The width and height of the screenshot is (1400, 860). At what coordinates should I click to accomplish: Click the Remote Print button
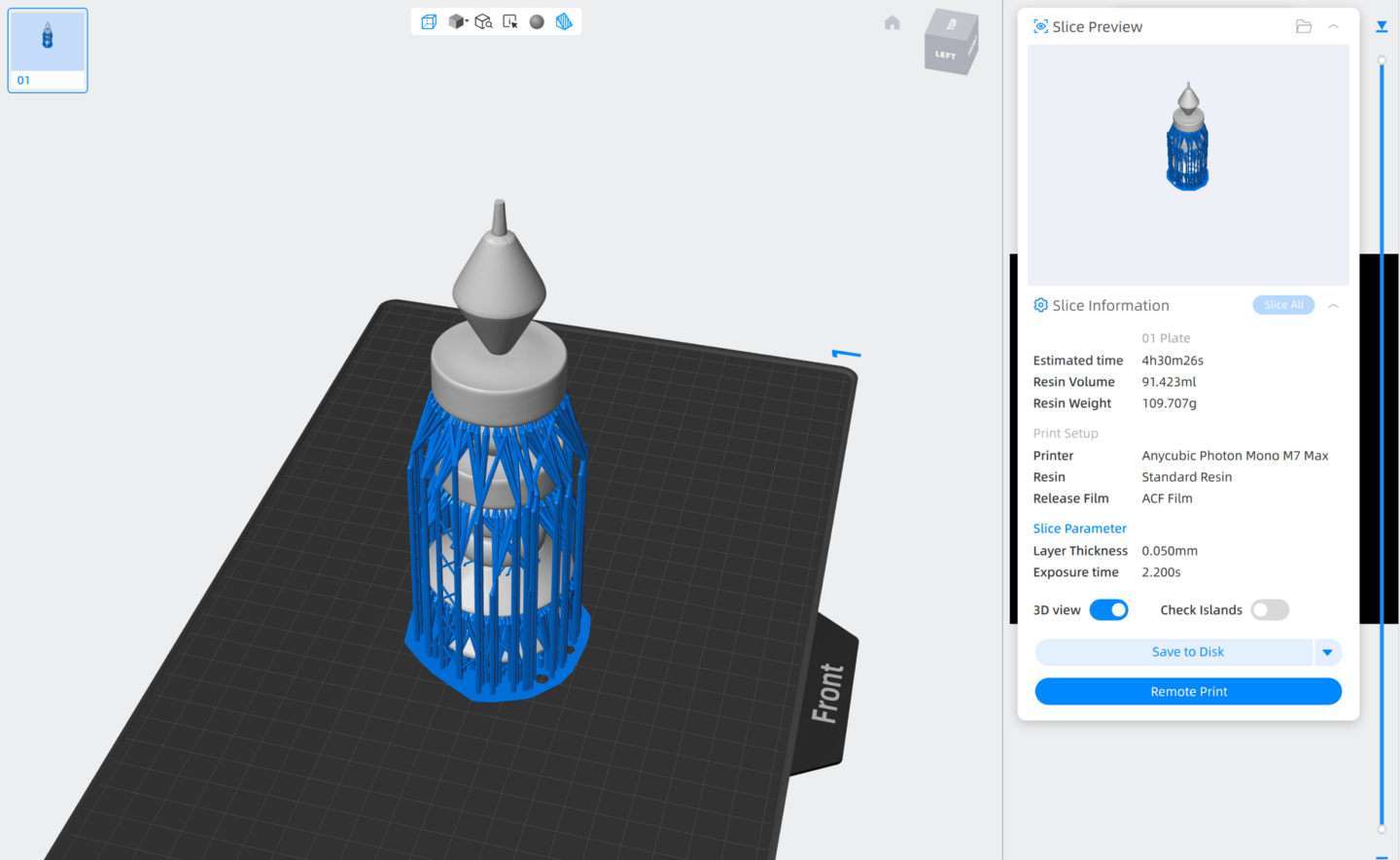point(1188,691)
